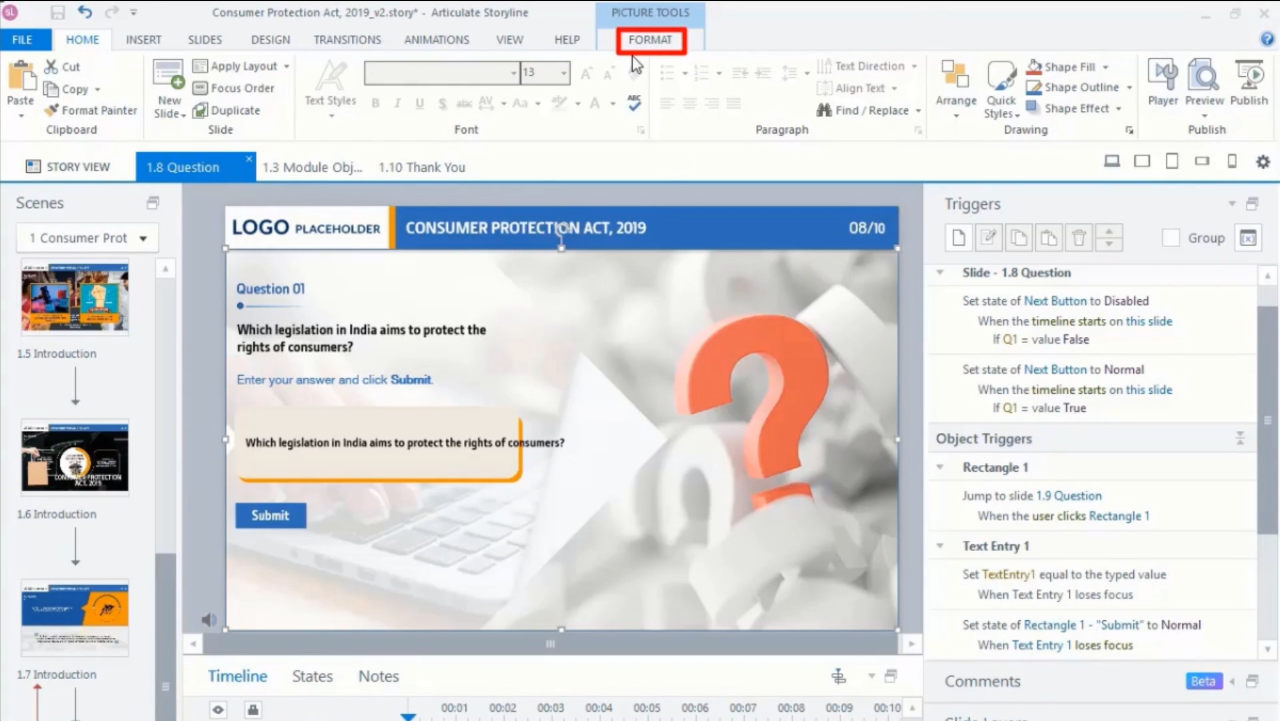Click the Spell check ABC icon
The height and width of the screenshot is (721, 1280).
634,102
